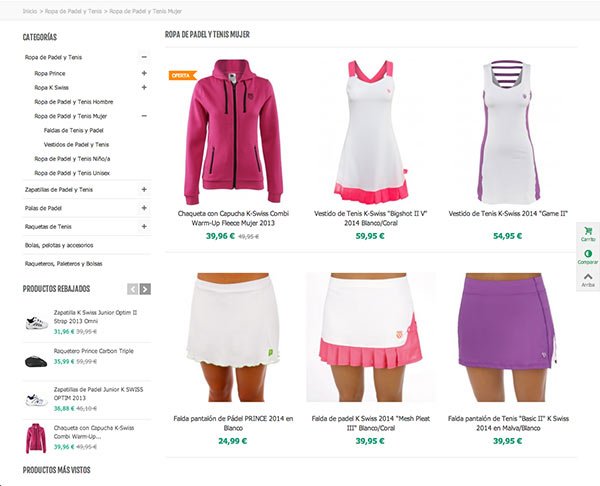The height and width of the screenshot is (486, 600).
Task: Click the 59,95 € dress price
Action: click(370, 236)
